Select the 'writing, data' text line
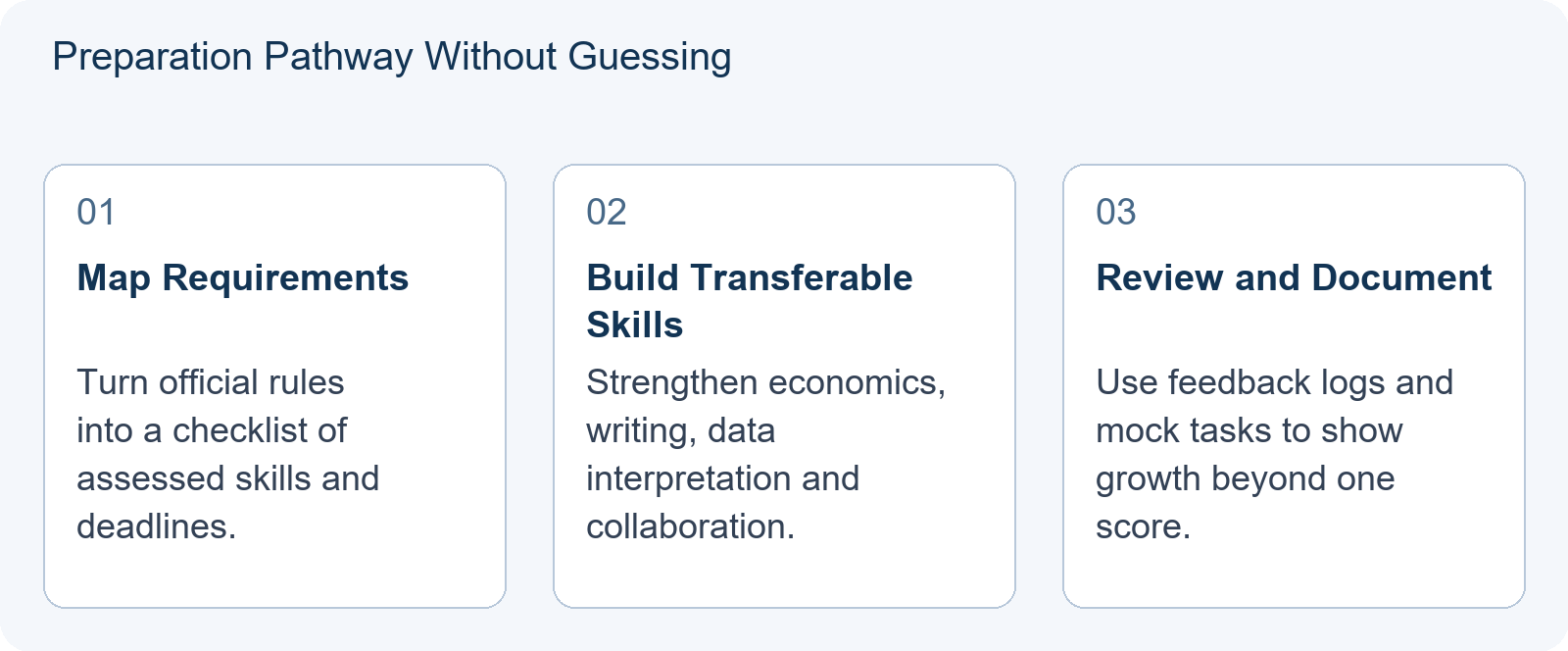1568x651 pixels. click(x=681, y=430)
